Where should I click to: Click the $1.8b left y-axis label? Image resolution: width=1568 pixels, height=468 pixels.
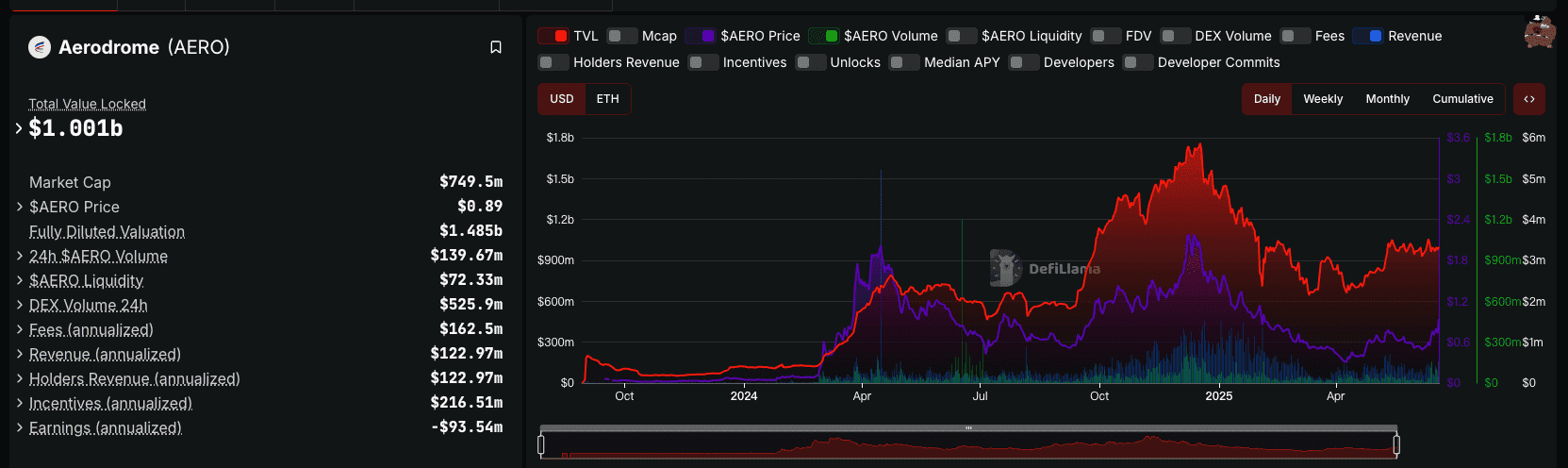tap(560, 138)
